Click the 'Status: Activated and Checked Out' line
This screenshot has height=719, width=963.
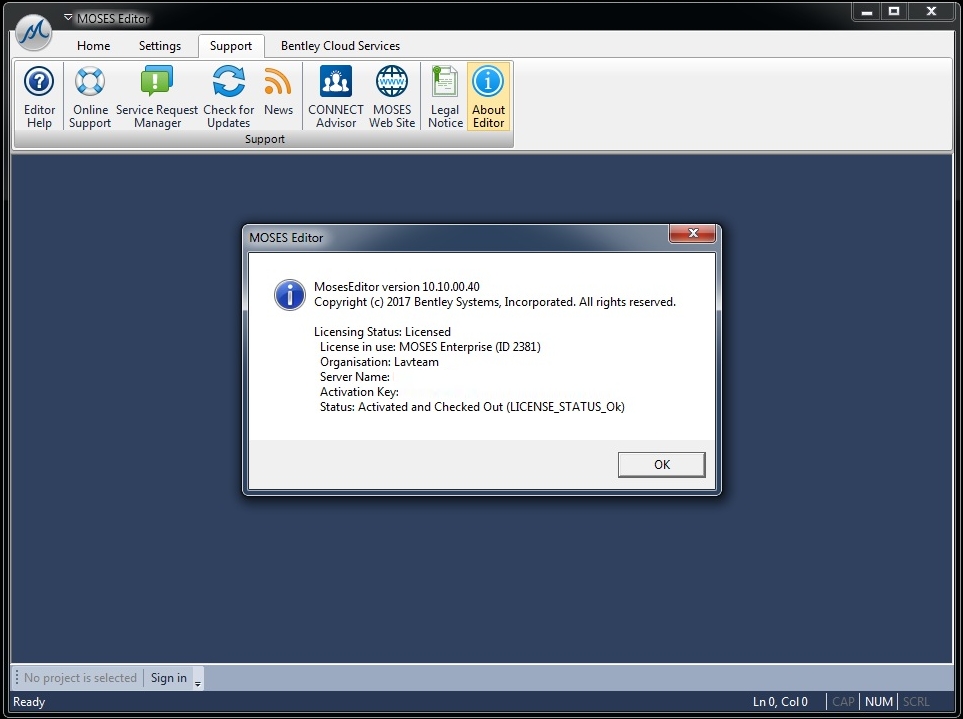472,406
